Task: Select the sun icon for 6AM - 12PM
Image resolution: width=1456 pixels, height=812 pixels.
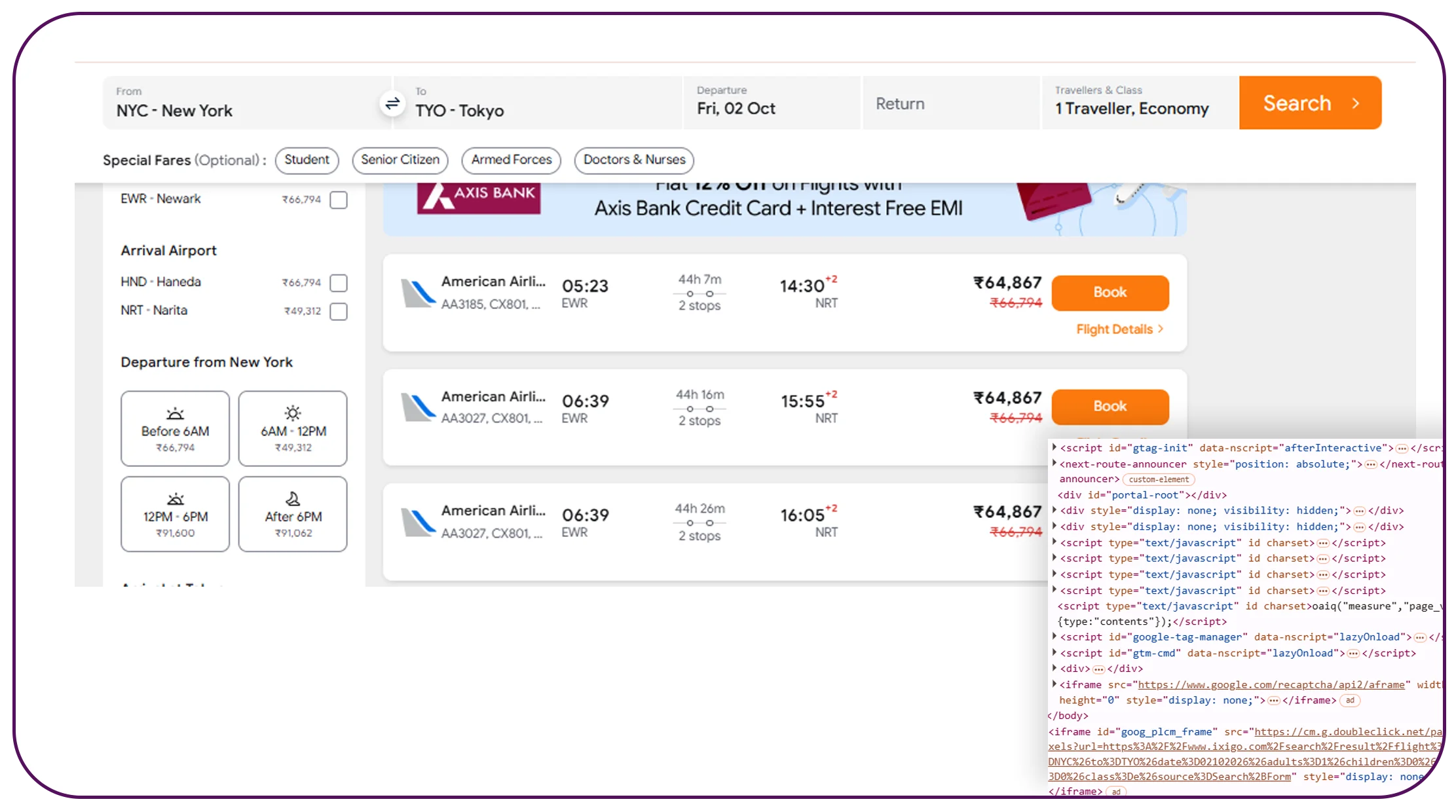Action: (293, 413)
